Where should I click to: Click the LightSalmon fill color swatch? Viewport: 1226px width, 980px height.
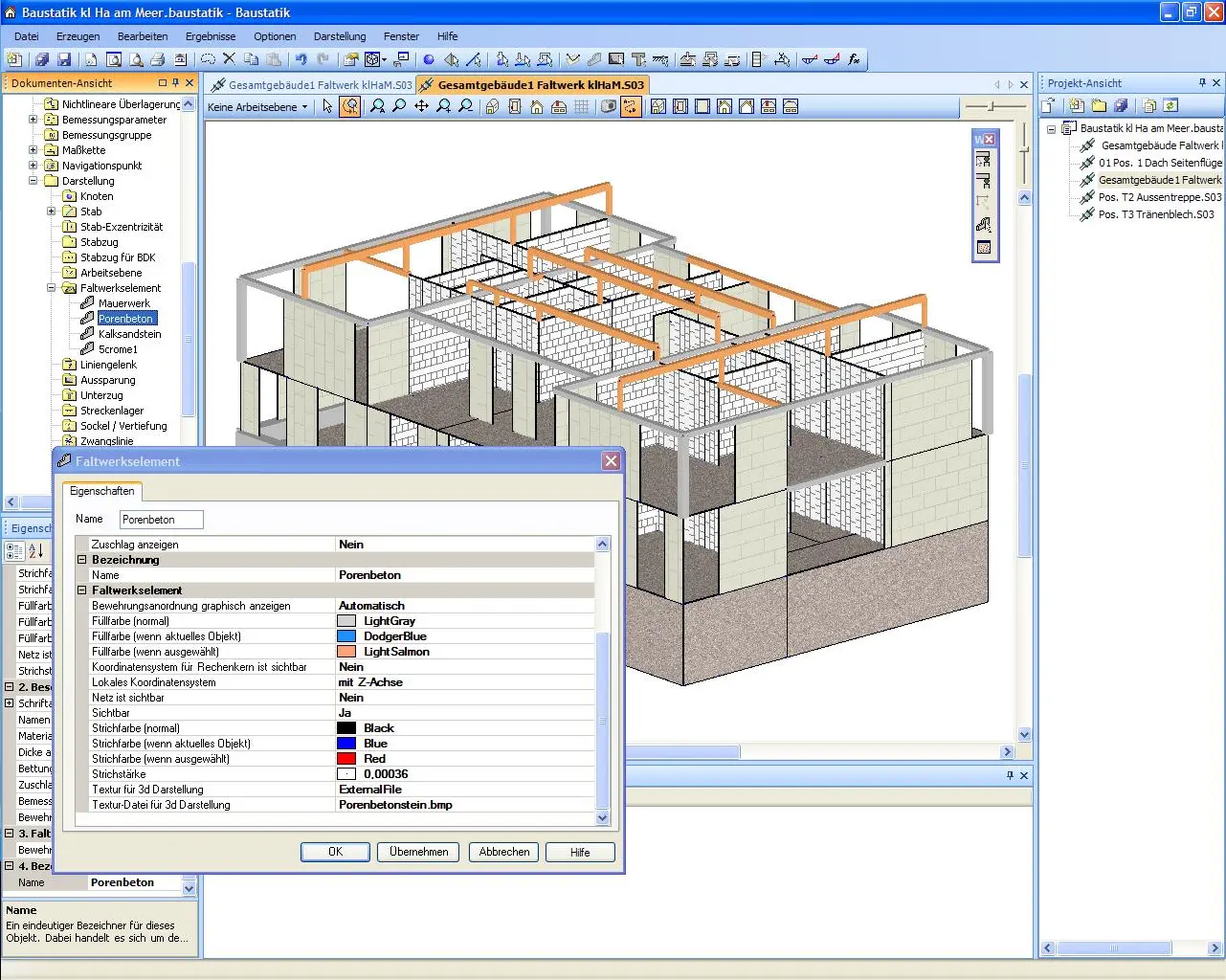click(x=346, y=652)
